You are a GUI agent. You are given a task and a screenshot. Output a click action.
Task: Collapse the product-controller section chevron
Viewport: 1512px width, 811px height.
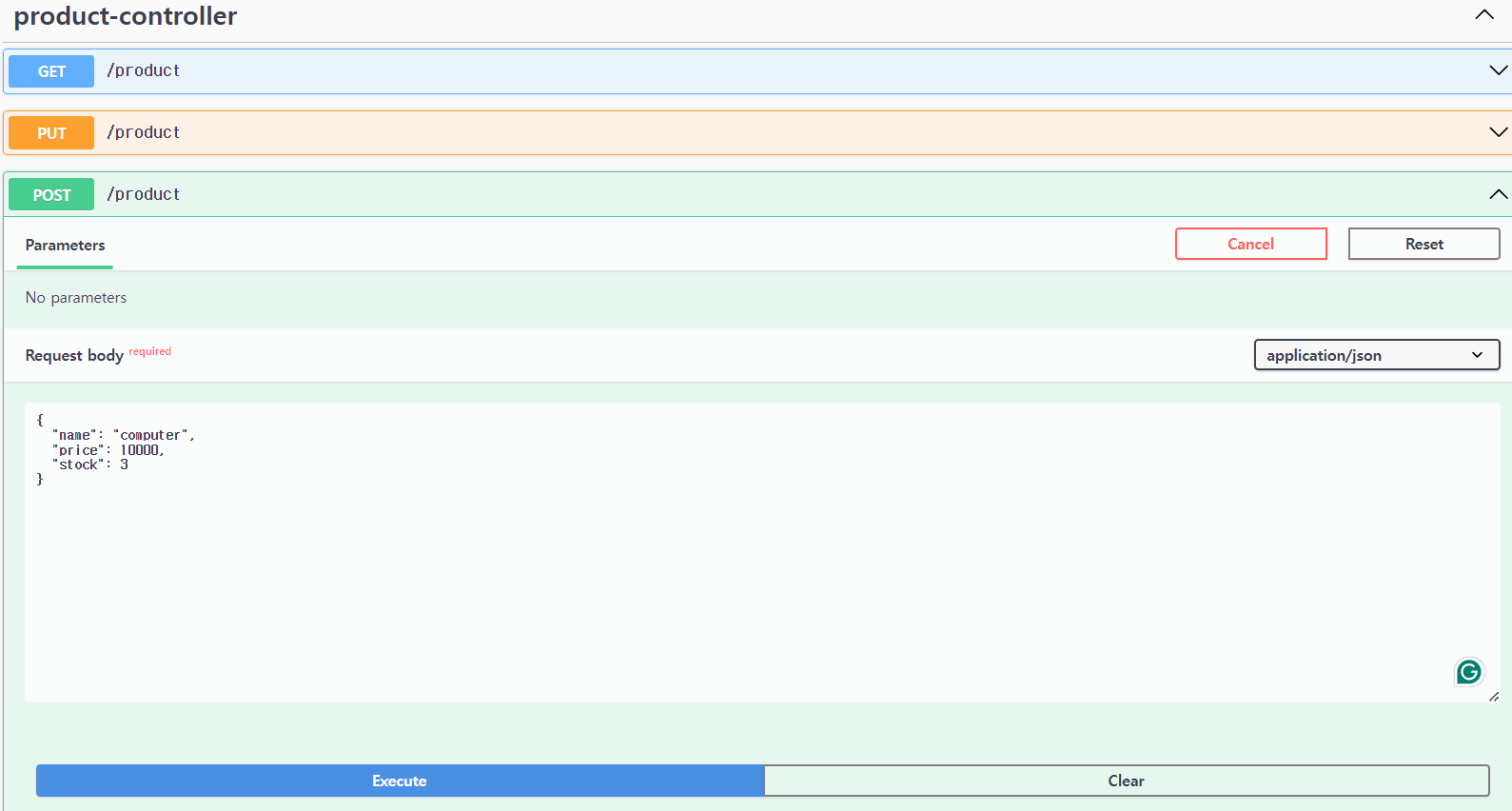1483,14
